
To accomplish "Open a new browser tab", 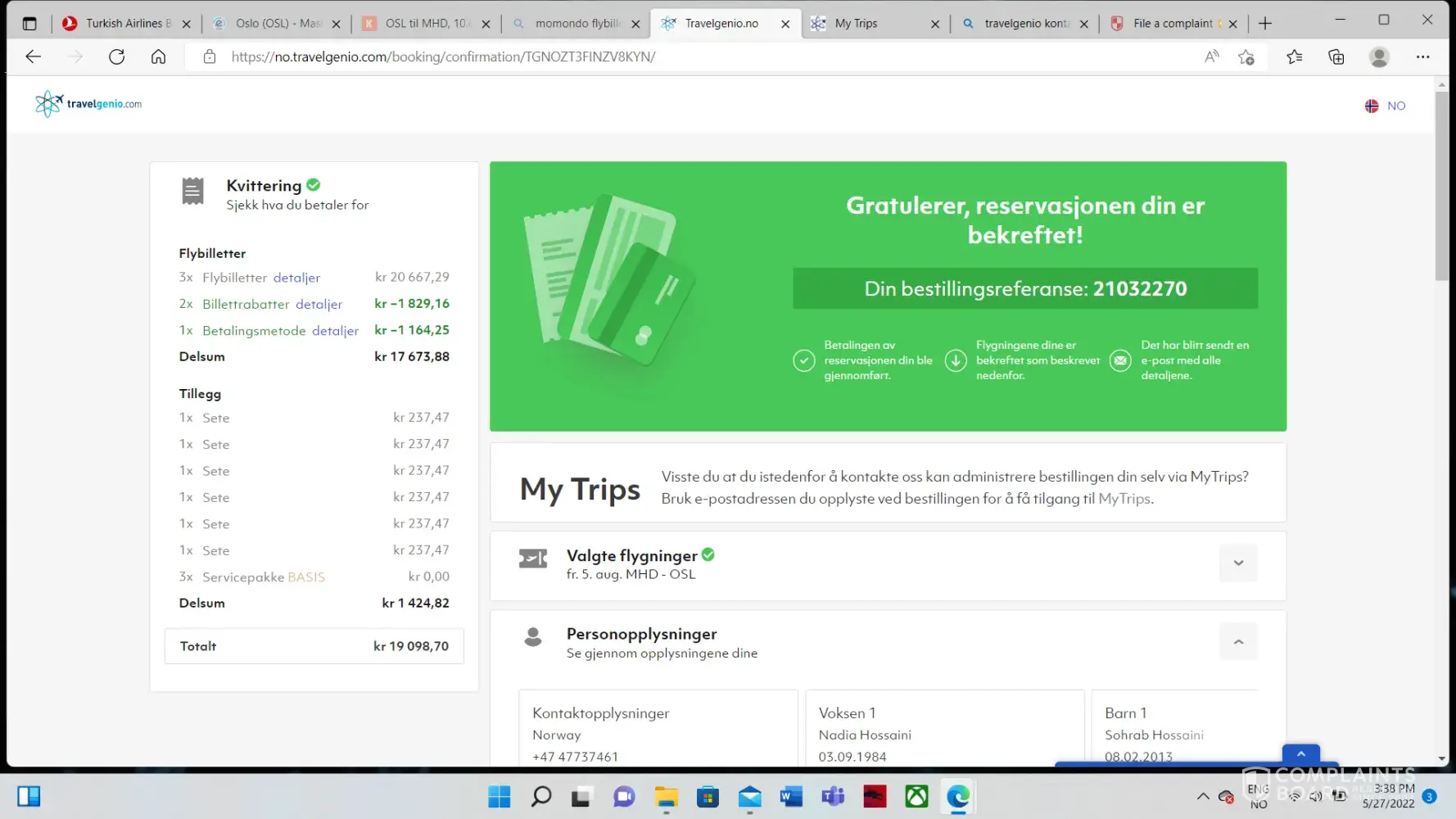I will pyautogui.click(x=1265, y=24).
